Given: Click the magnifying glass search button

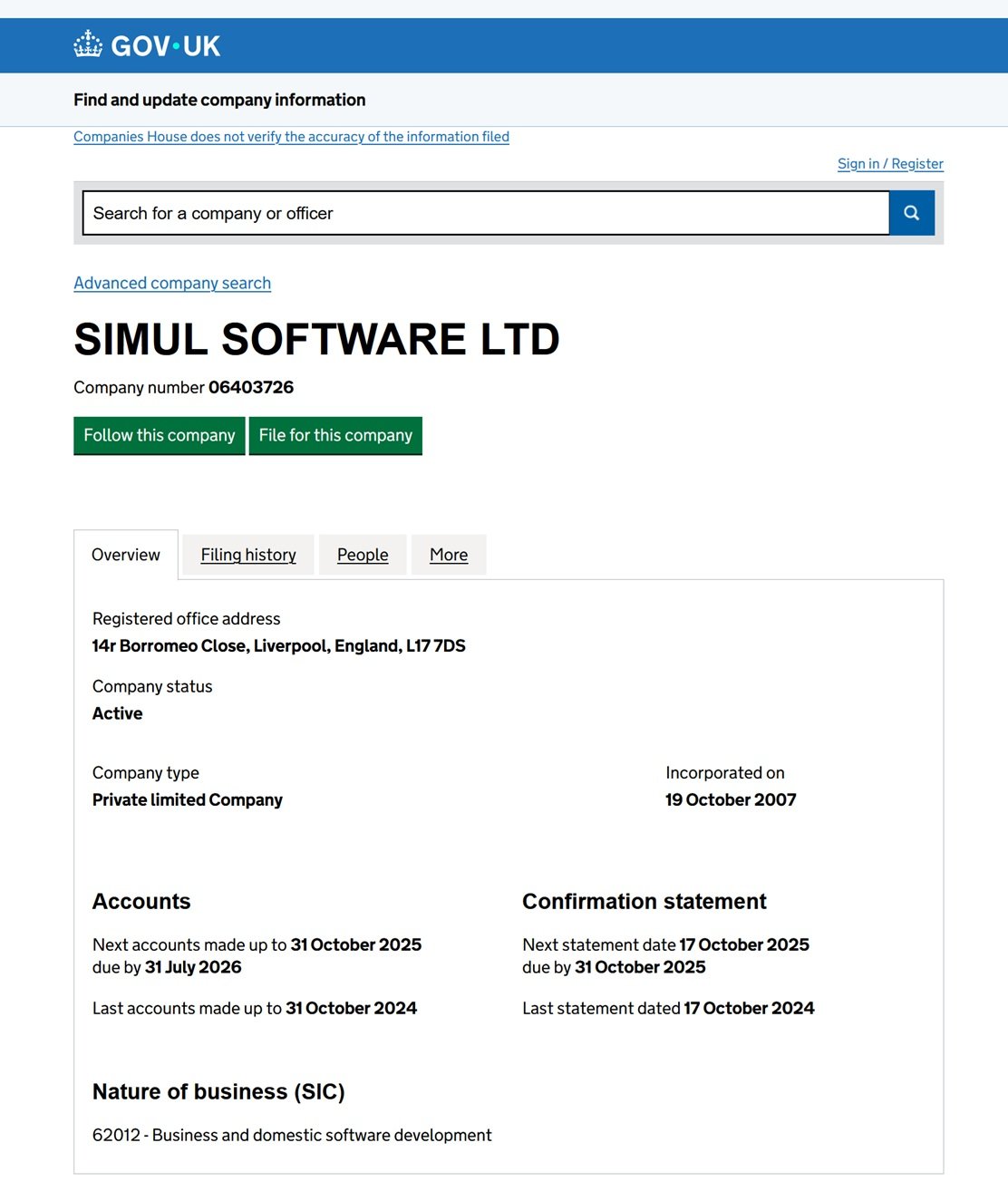Looking at the screenshot, I should coord(911,213).
